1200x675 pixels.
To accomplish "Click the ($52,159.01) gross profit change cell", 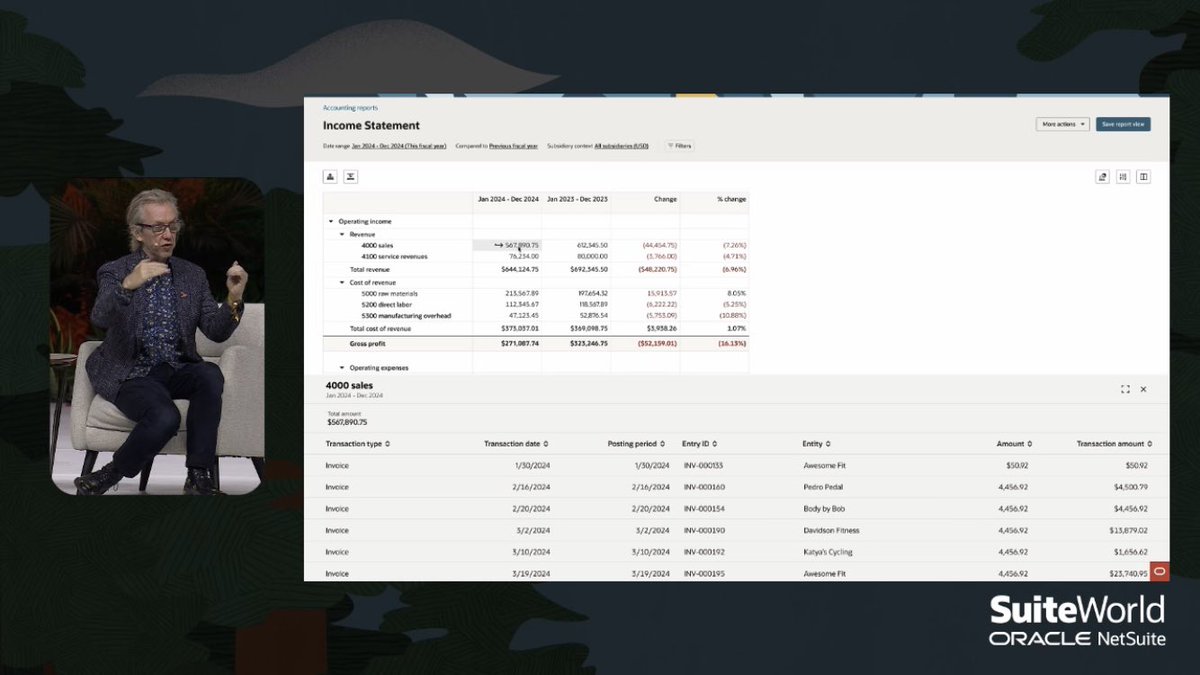I will click(x=658, y=343).
